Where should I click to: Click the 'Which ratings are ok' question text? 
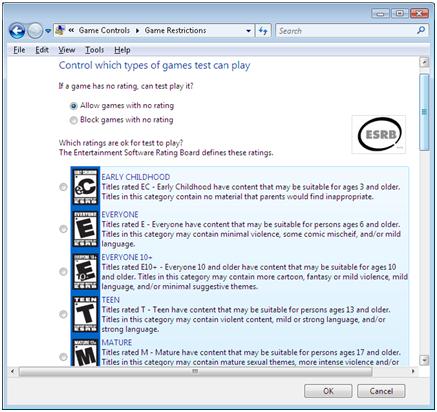[121, 143]
